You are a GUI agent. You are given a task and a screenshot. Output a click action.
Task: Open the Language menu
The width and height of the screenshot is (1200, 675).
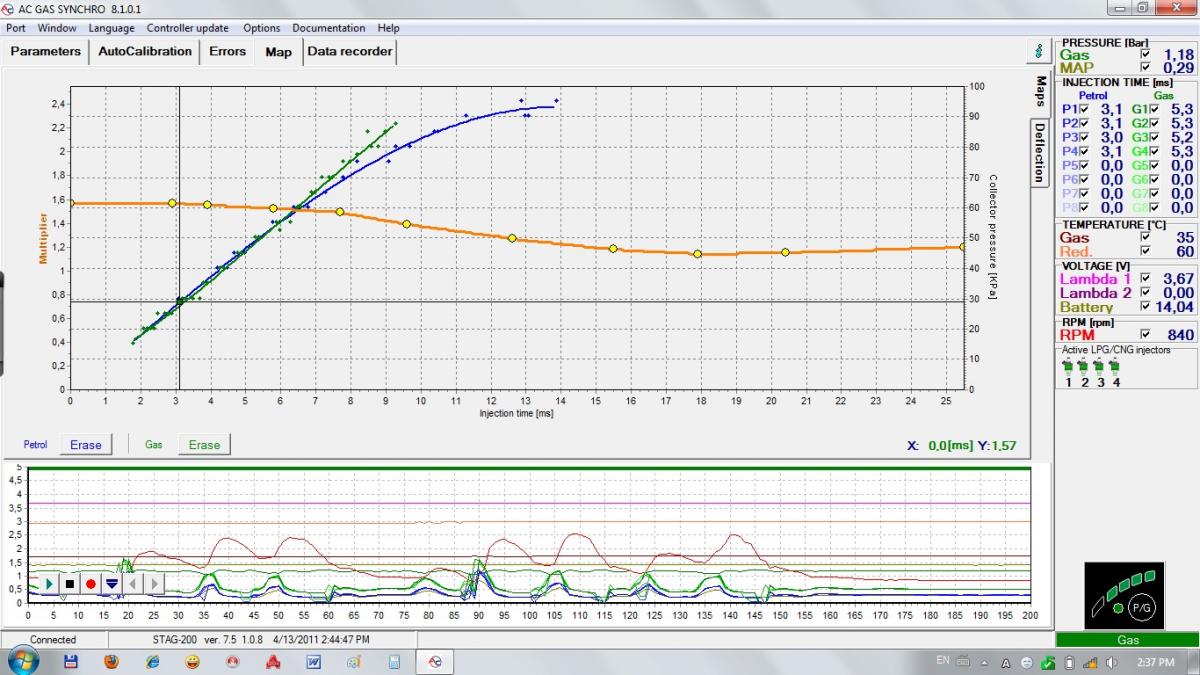111,28
